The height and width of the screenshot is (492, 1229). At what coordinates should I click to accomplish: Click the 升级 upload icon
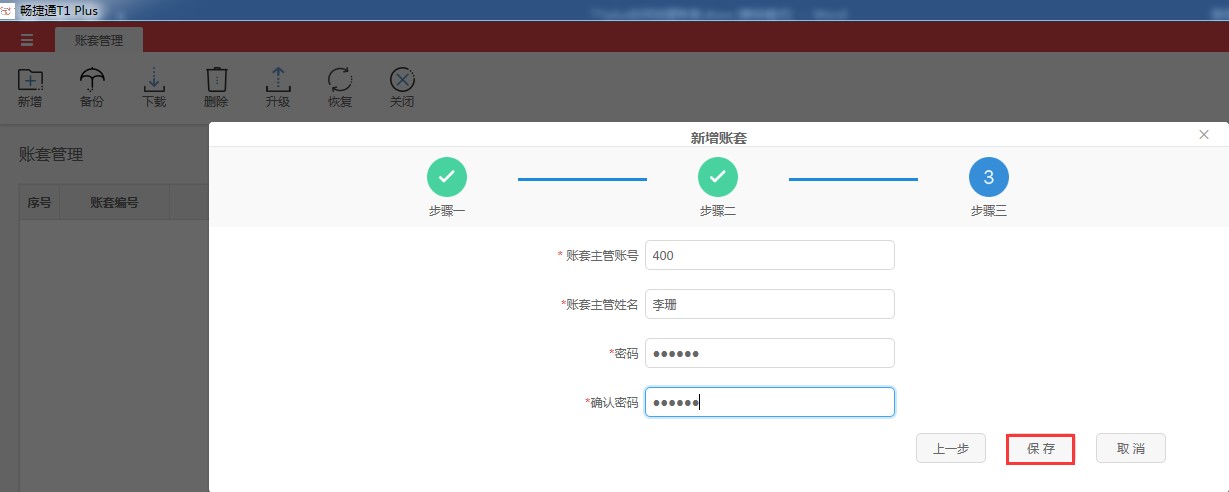tap(278, 79)
